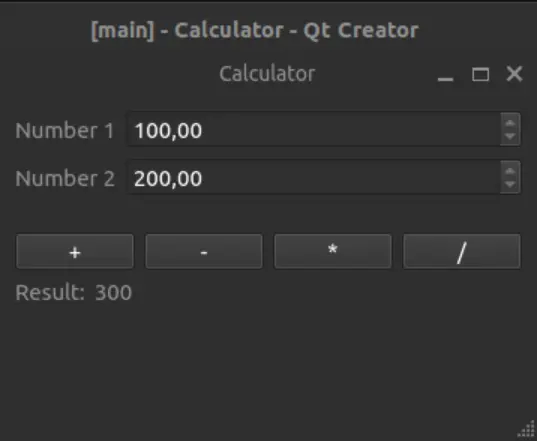Click the Qt Creator window title text
537x441 pixels.
click(x=255, y=30)
